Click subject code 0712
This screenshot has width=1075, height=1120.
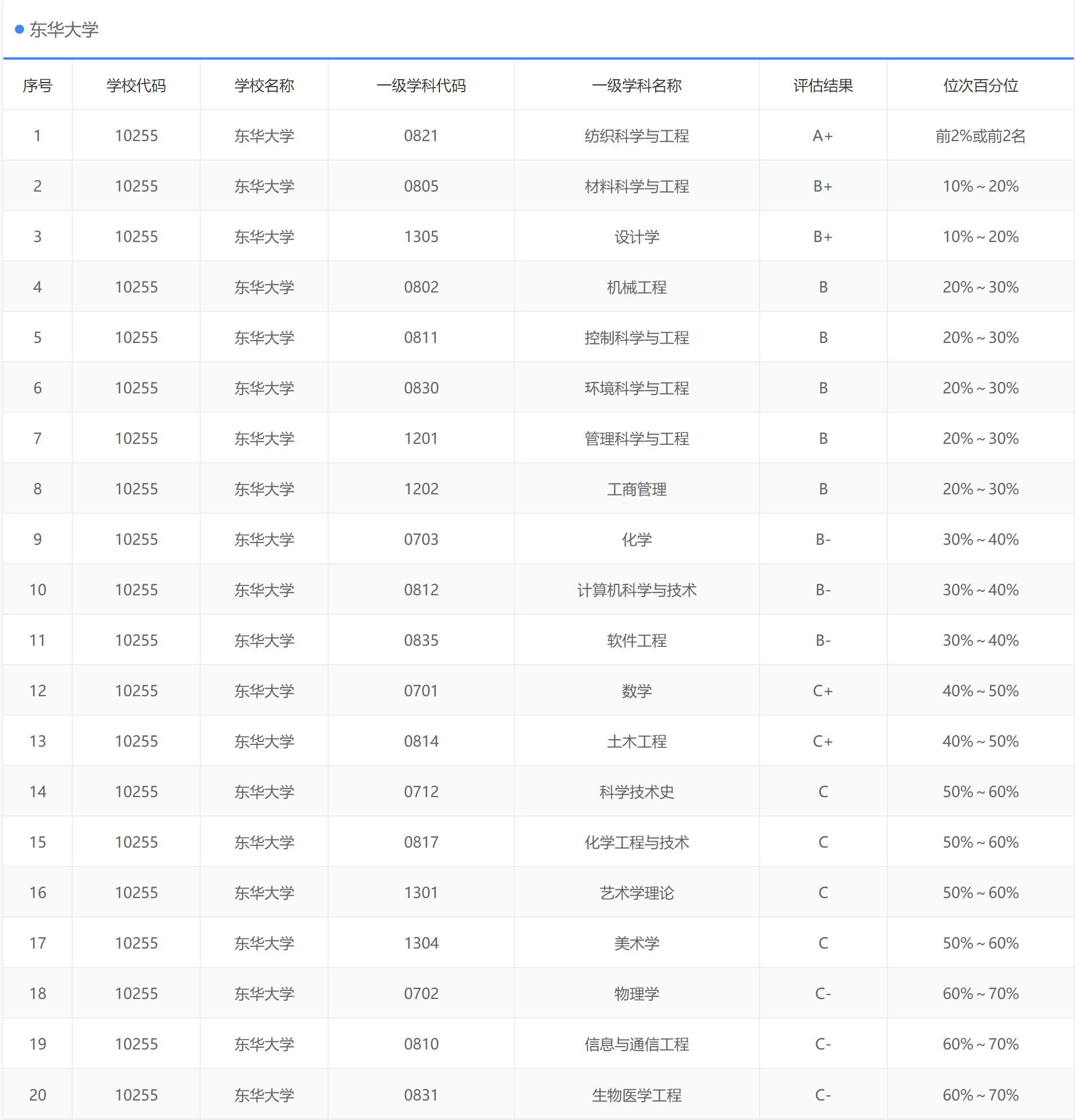(x=421, y=792)
